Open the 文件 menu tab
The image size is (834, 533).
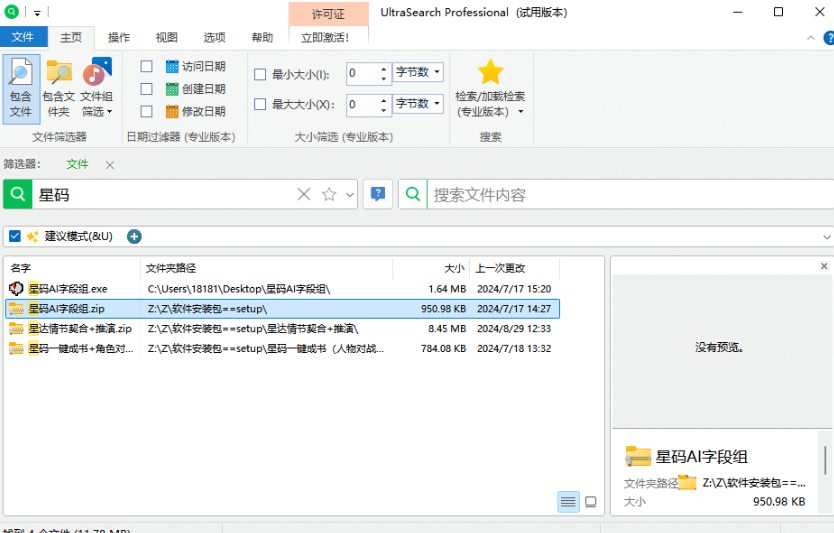coord(23,37)
